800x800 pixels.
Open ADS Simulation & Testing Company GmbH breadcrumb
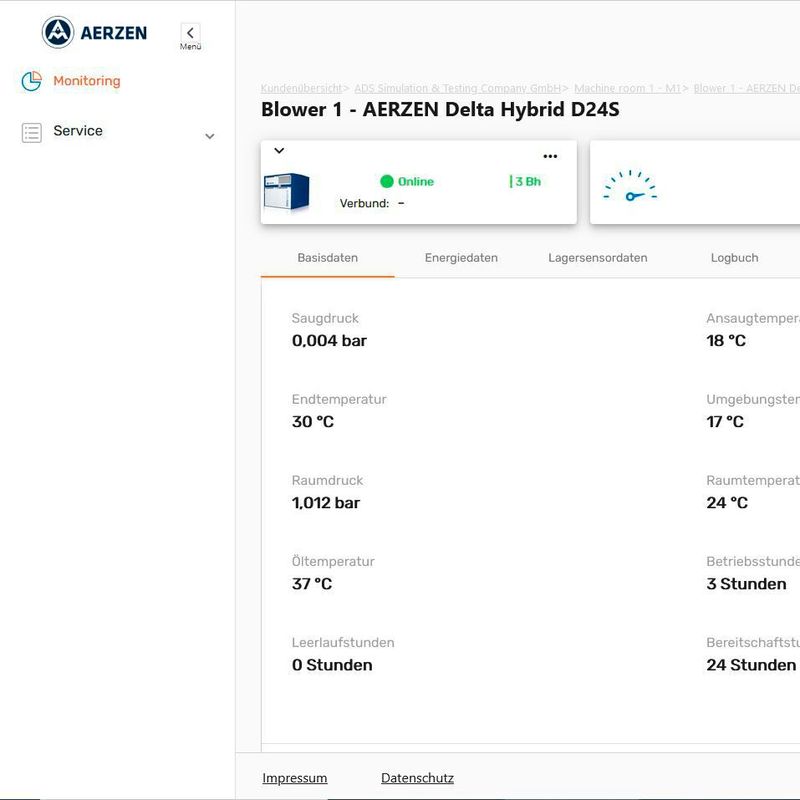458,88
